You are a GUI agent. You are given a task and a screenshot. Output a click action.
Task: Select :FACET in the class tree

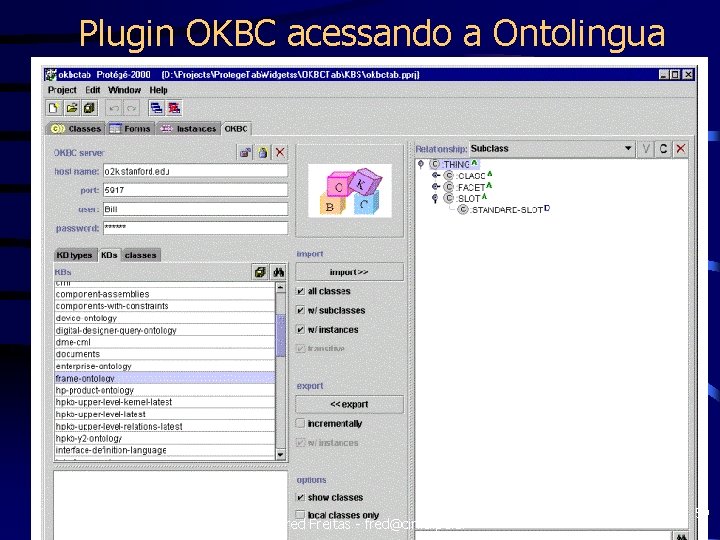click(x=471, y=187)
